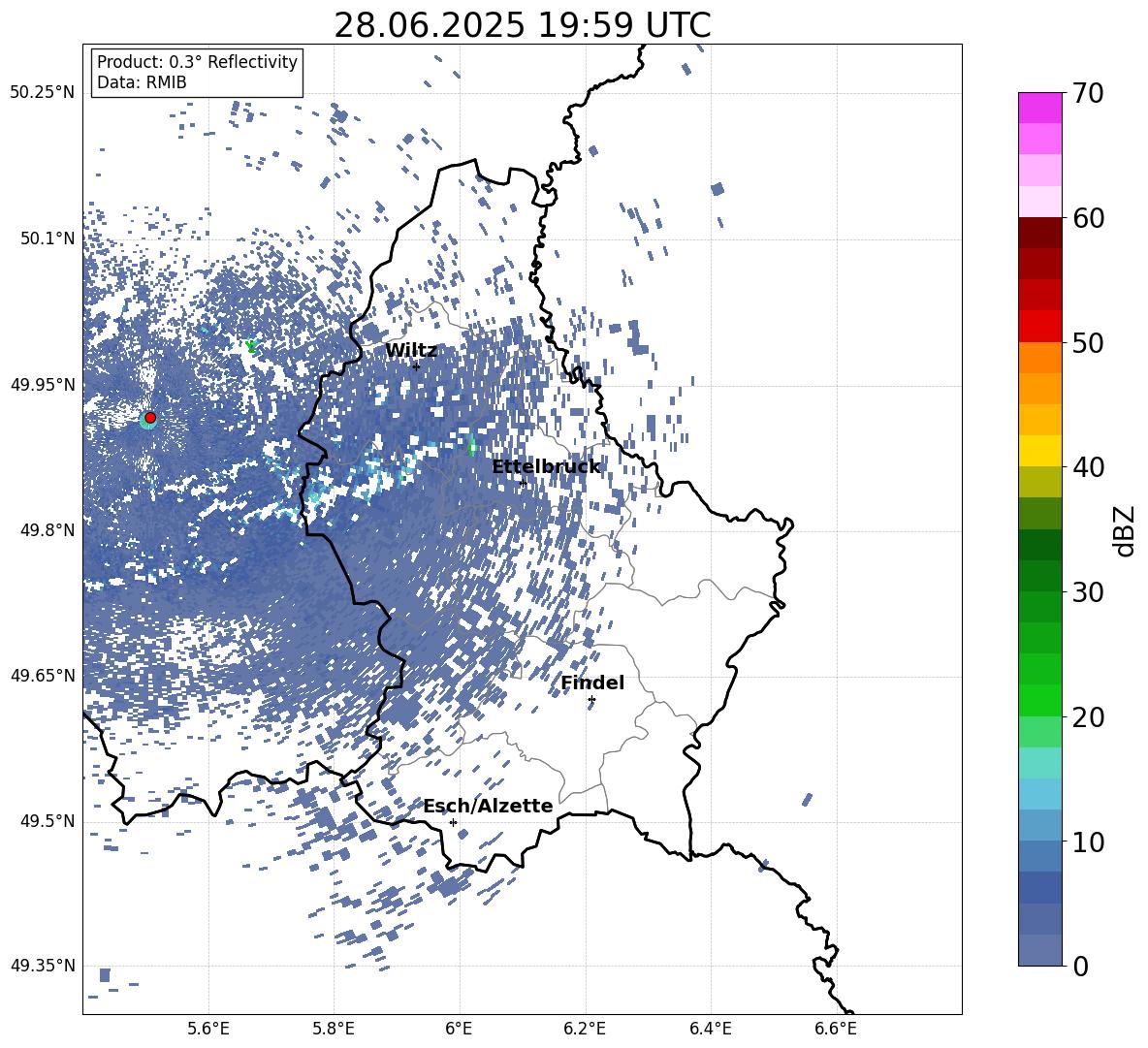Click the bright red colorbar swatch near 50
Image resolution: width=1148 pixels, height=1048 pixels.
click(x=1040, y=327)
